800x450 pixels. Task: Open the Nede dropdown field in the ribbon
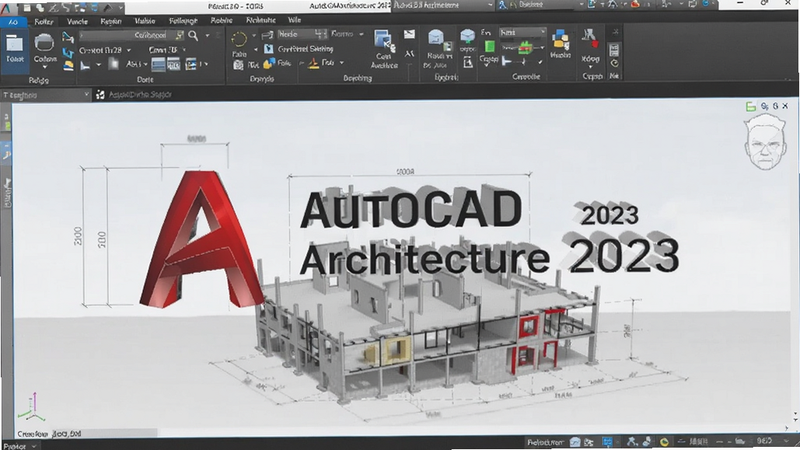point(303,34)
